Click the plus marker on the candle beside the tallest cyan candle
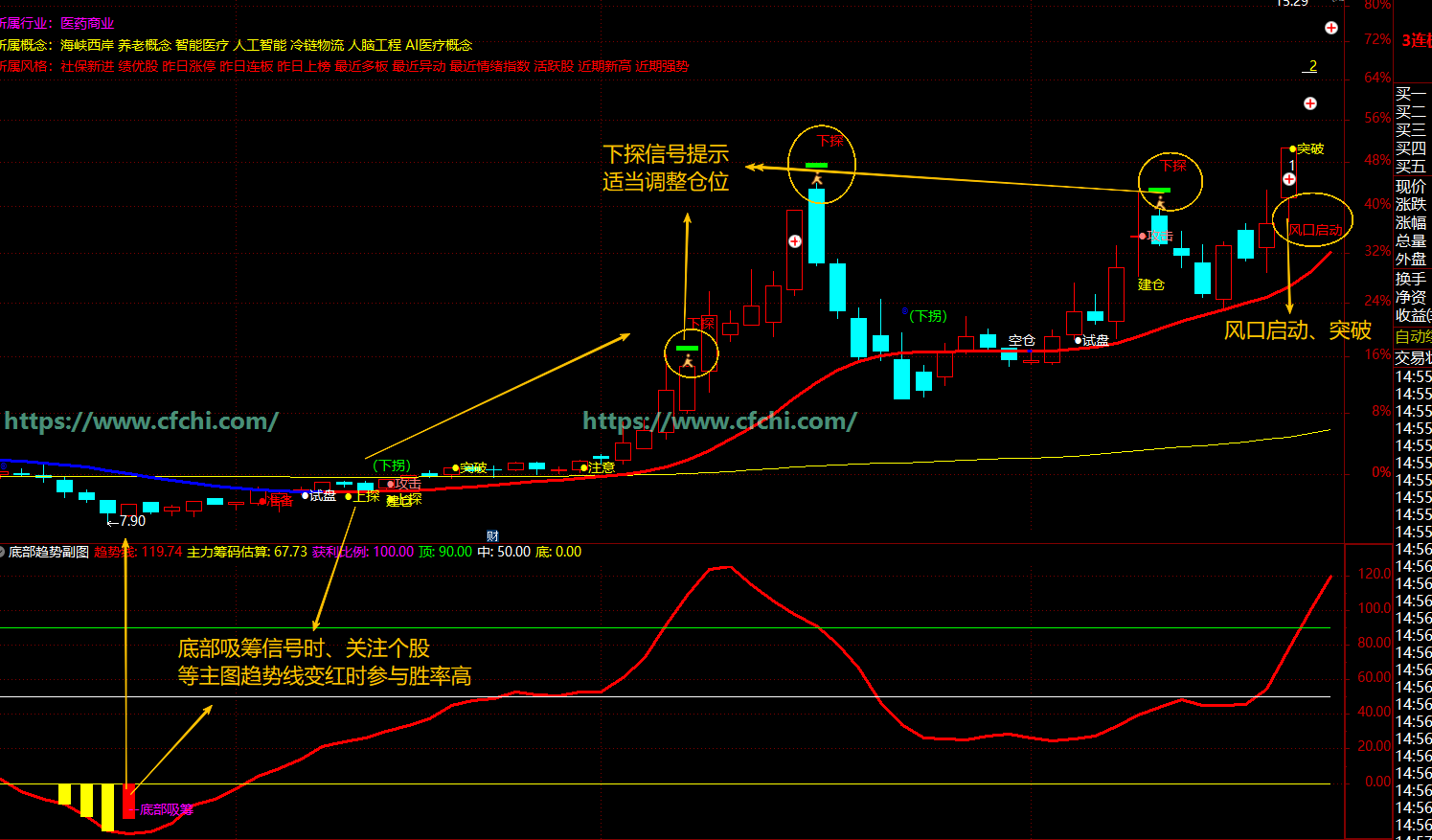This screenshot has width=1432, height=840. 795,241
